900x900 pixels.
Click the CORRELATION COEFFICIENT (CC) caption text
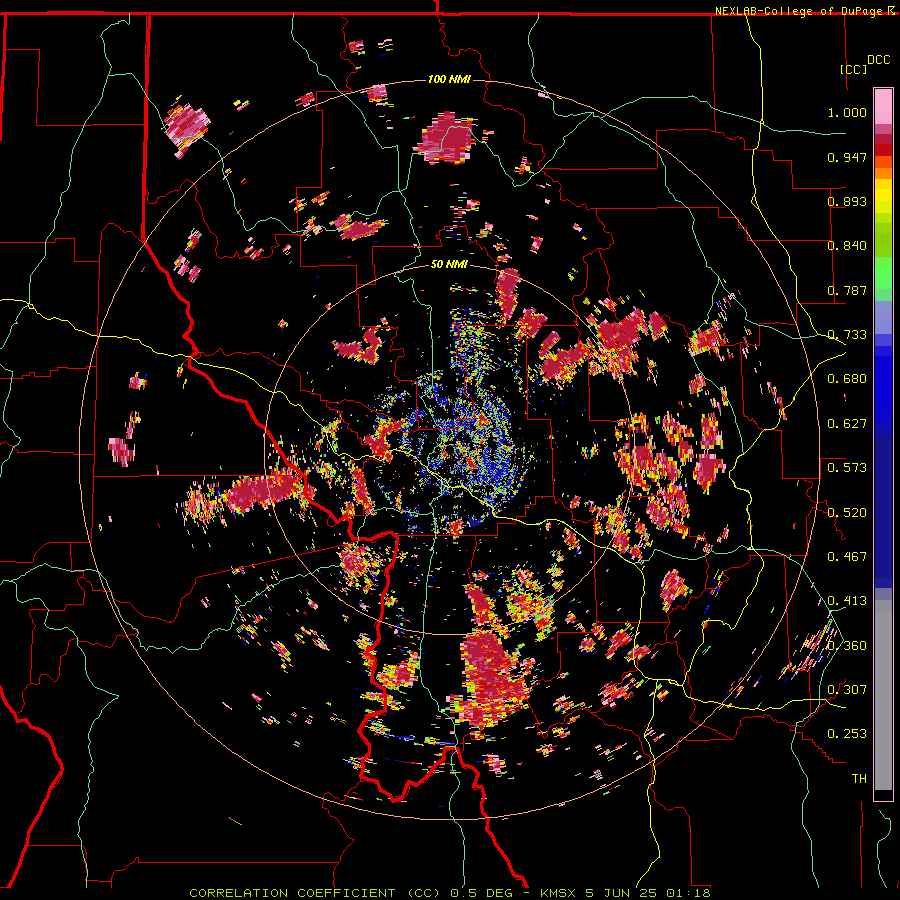coord(315,893)
